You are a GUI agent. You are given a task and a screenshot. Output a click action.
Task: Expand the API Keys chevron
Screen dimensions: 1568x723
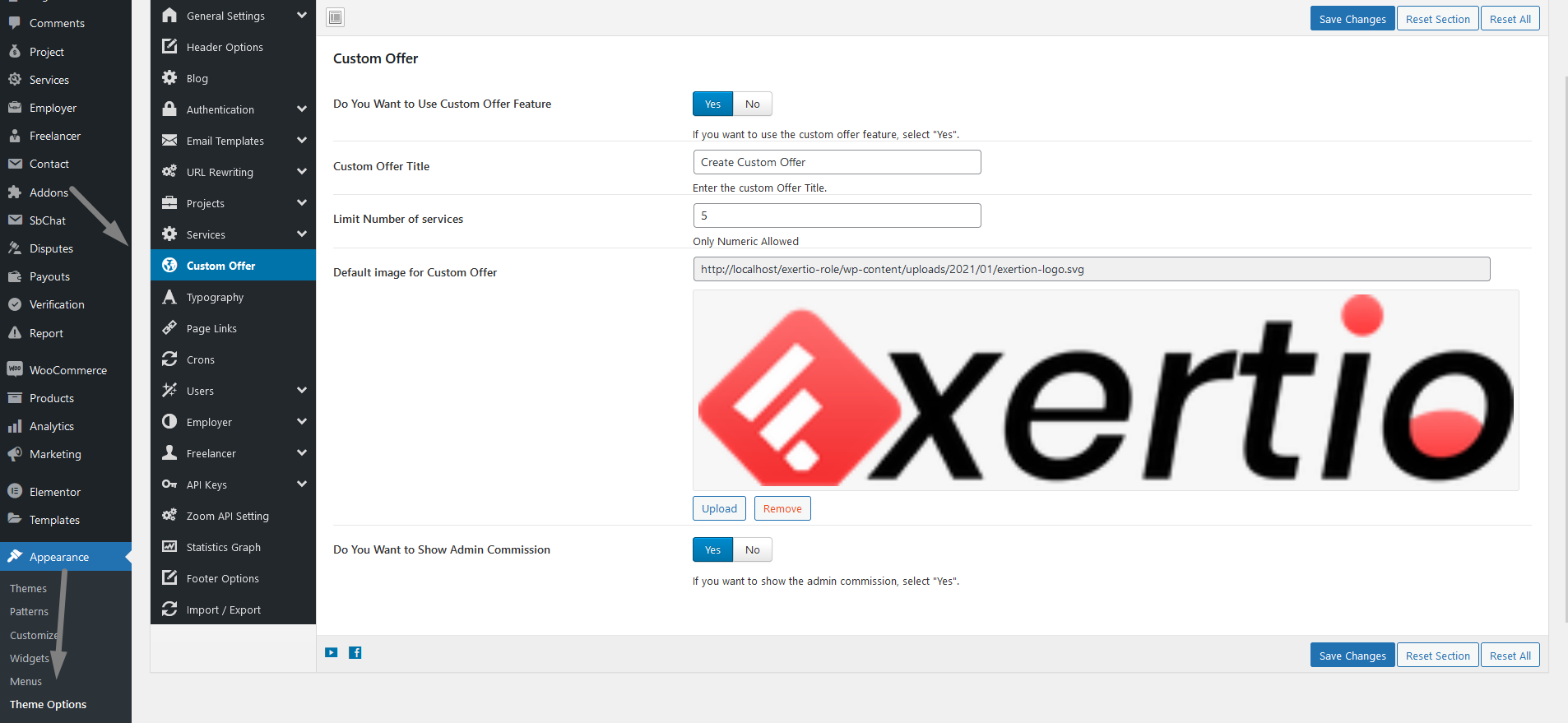[302, 484]
